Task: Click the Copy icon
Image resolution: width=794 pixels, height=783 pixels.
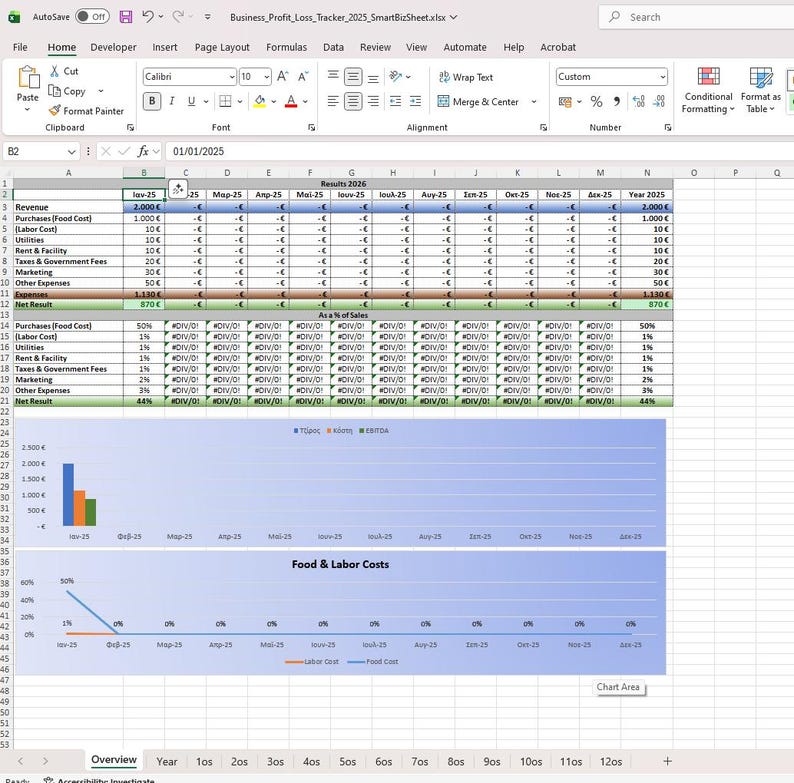Action: (x=54, y=91)
